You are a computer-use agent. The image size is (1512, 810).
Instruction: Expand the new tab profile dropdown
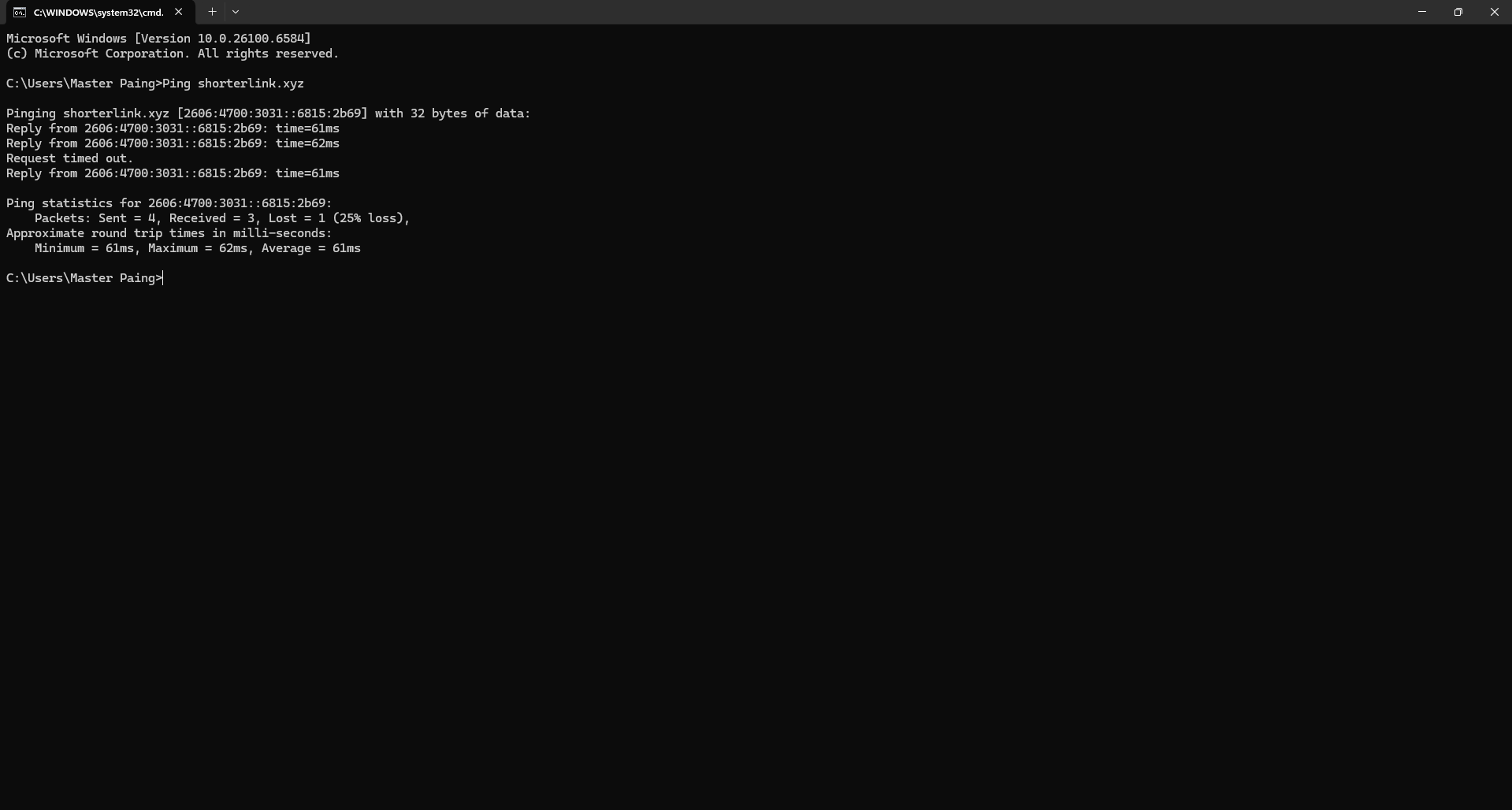pos(236,12)
